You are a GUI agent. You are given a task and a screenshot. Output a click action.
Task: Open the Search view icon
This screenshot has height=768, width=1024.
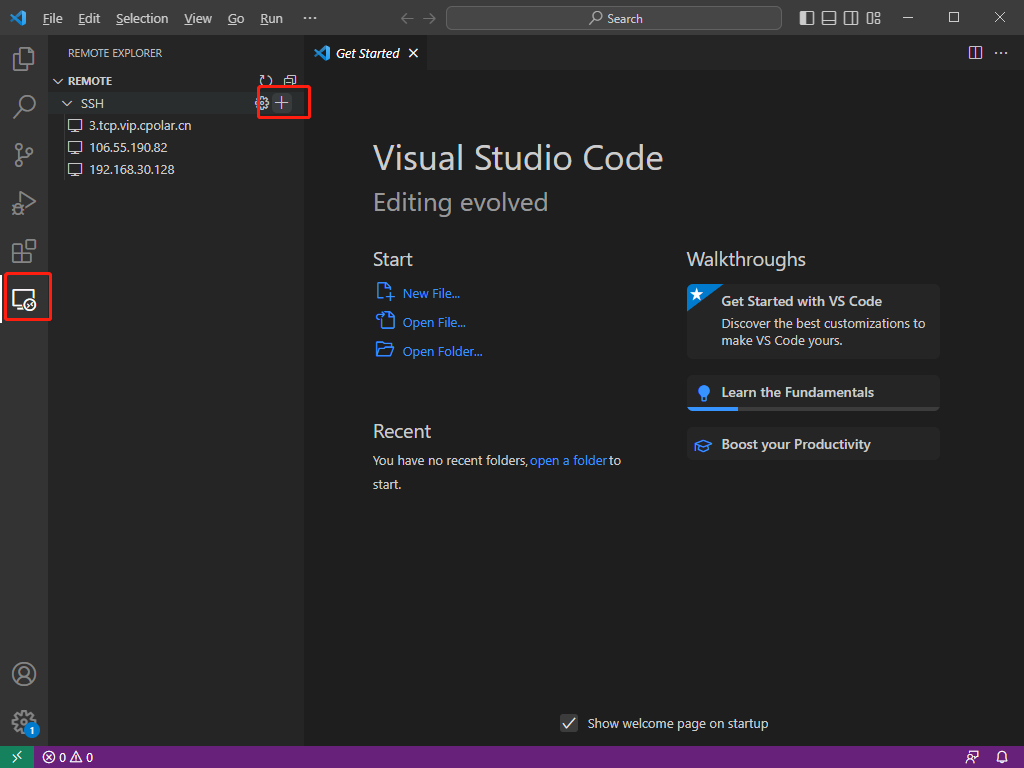click(24, 107)
